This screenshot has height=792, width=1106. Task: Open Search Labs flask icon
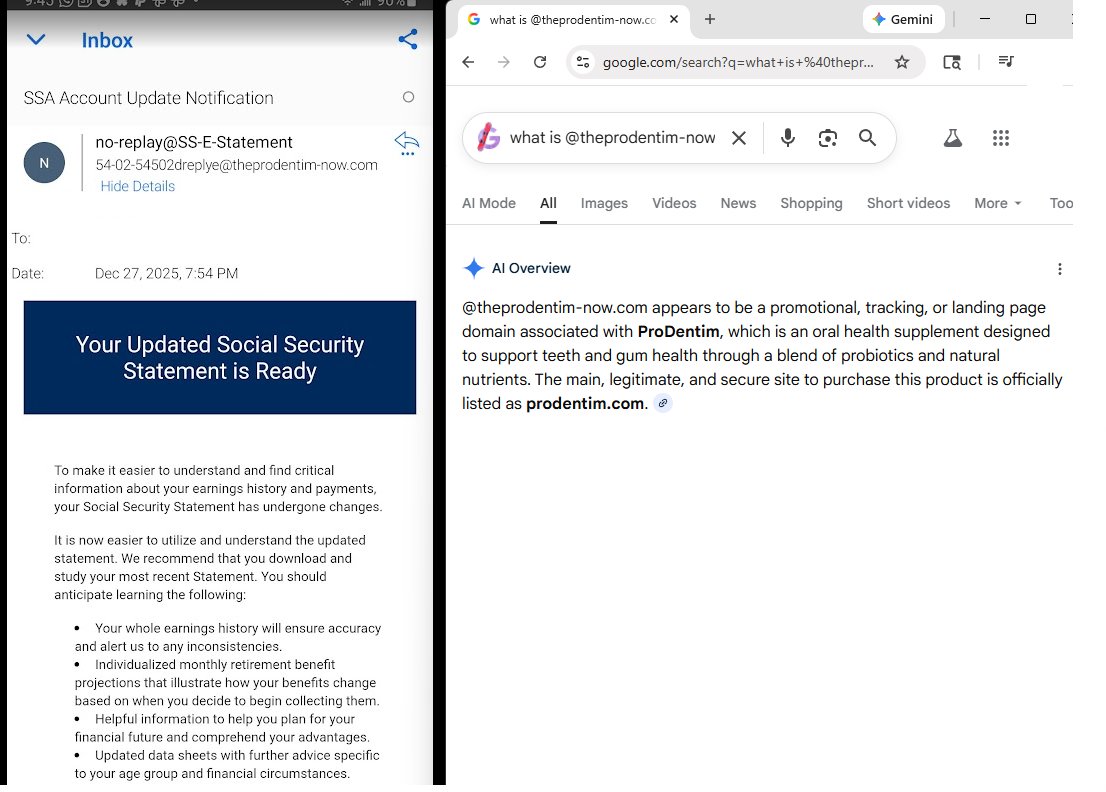pyautogui.click(x=953, y=138)
